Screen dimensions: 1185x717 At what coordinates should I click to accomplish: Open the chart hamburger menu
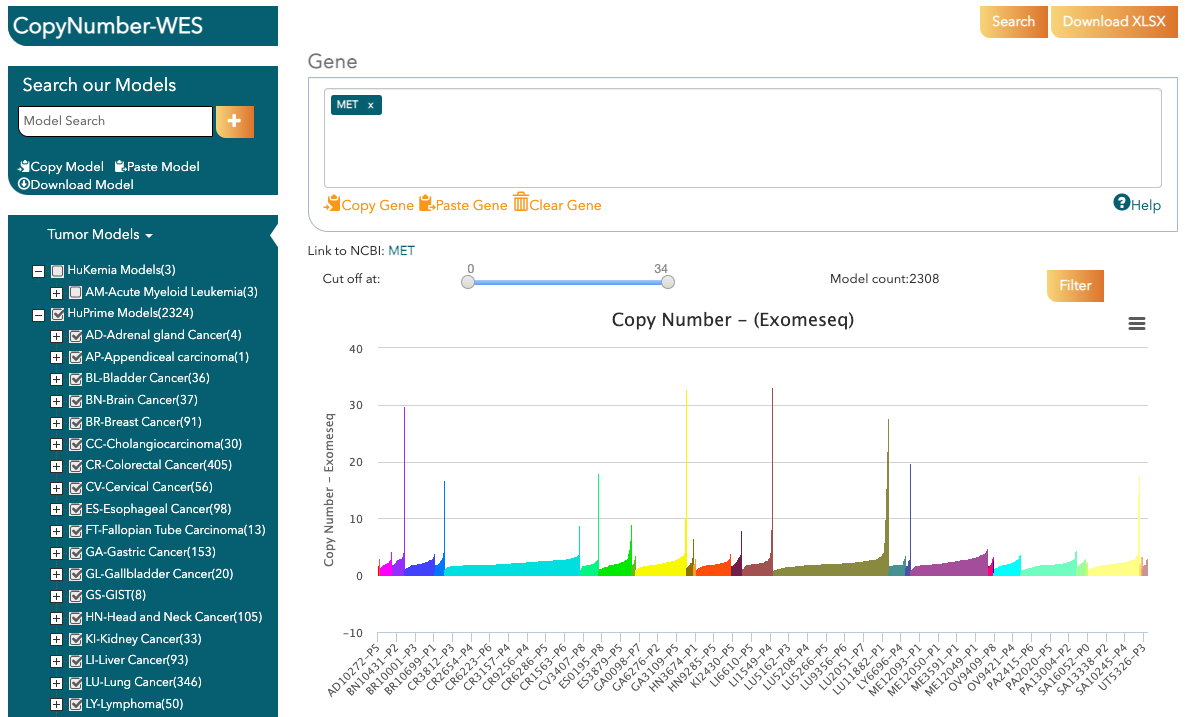click(1136, 323)
